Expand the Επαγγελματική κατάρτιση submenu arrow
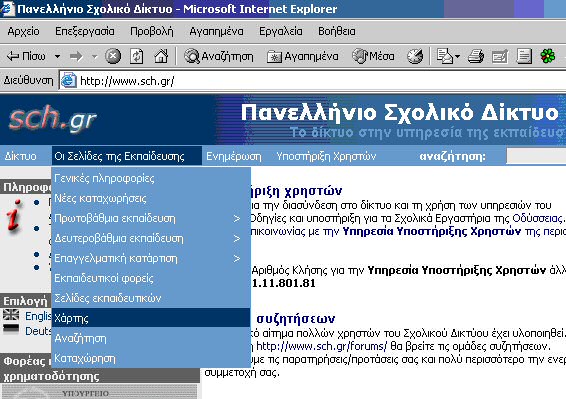 pyautogui.click(x=236, y=259)
